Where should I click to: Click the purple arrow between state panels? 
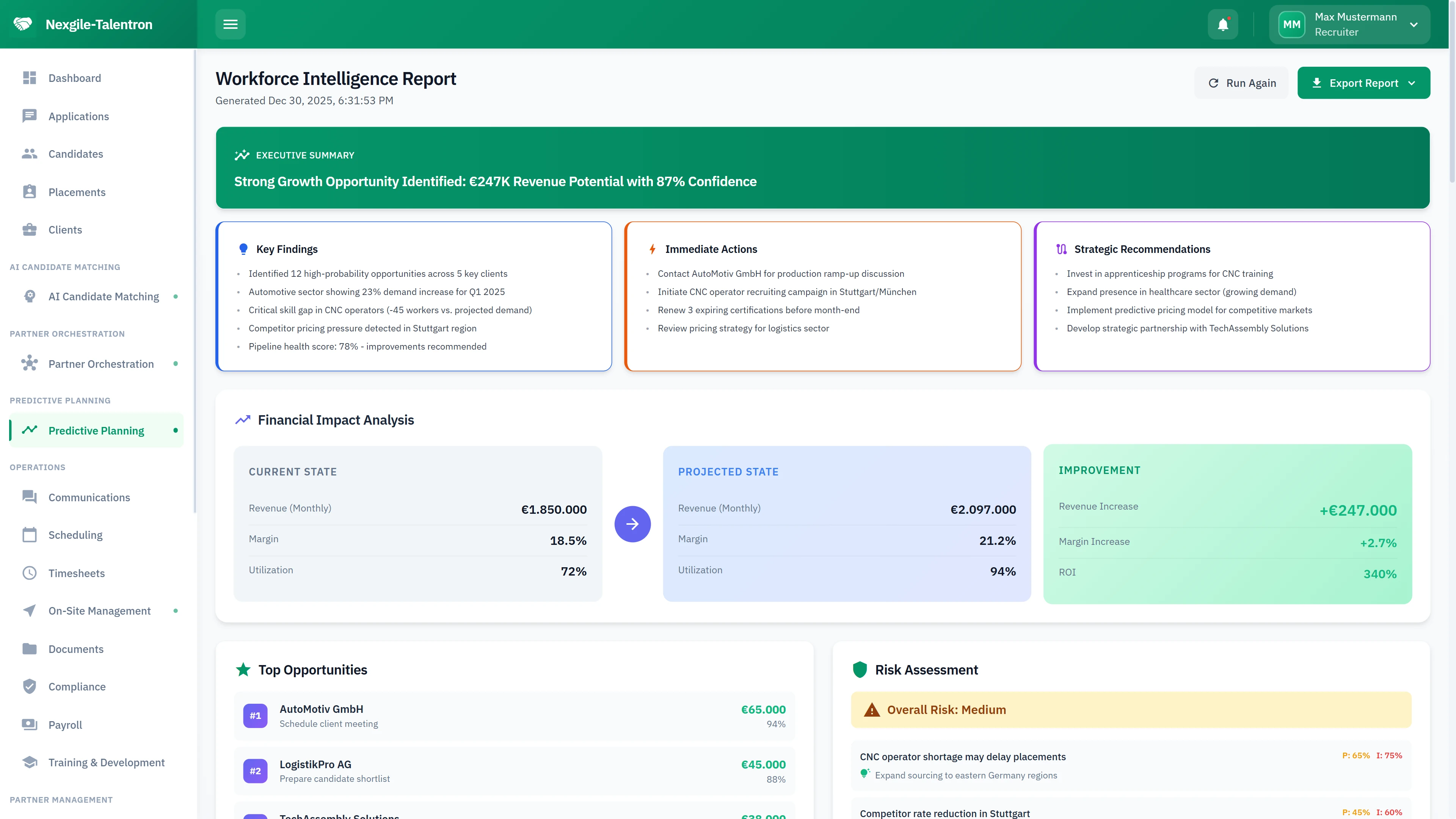(x=632, y=524)
